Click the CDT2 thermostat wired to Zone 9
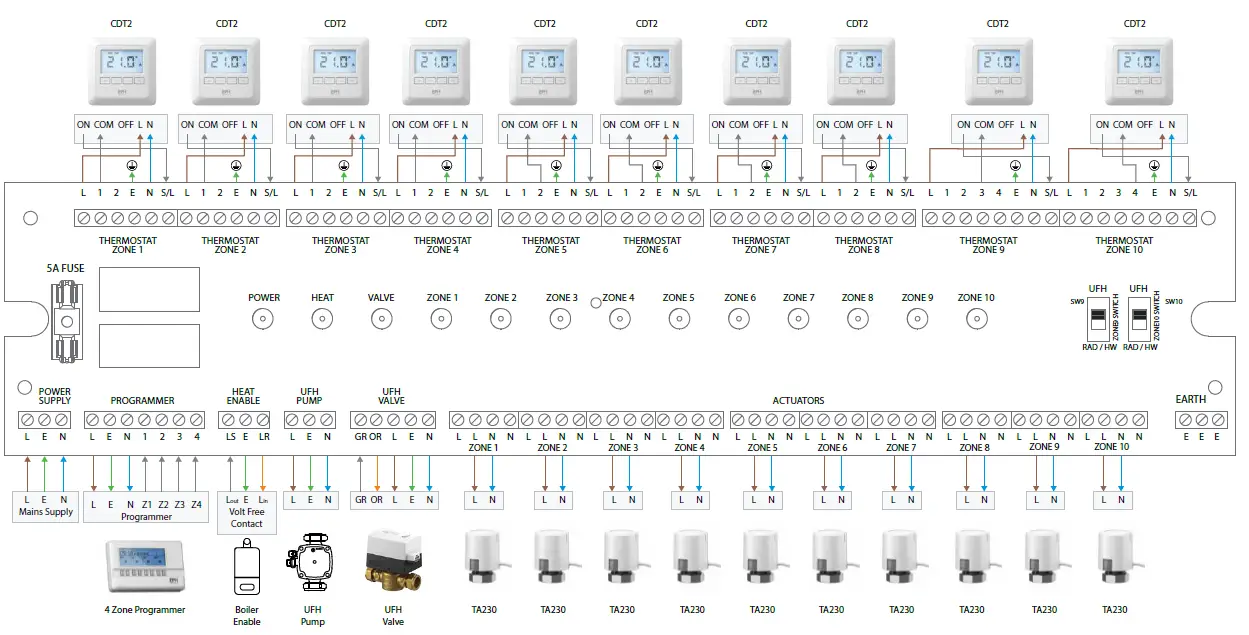Viewport: 1249px width, 635px height. click(998, 72)
